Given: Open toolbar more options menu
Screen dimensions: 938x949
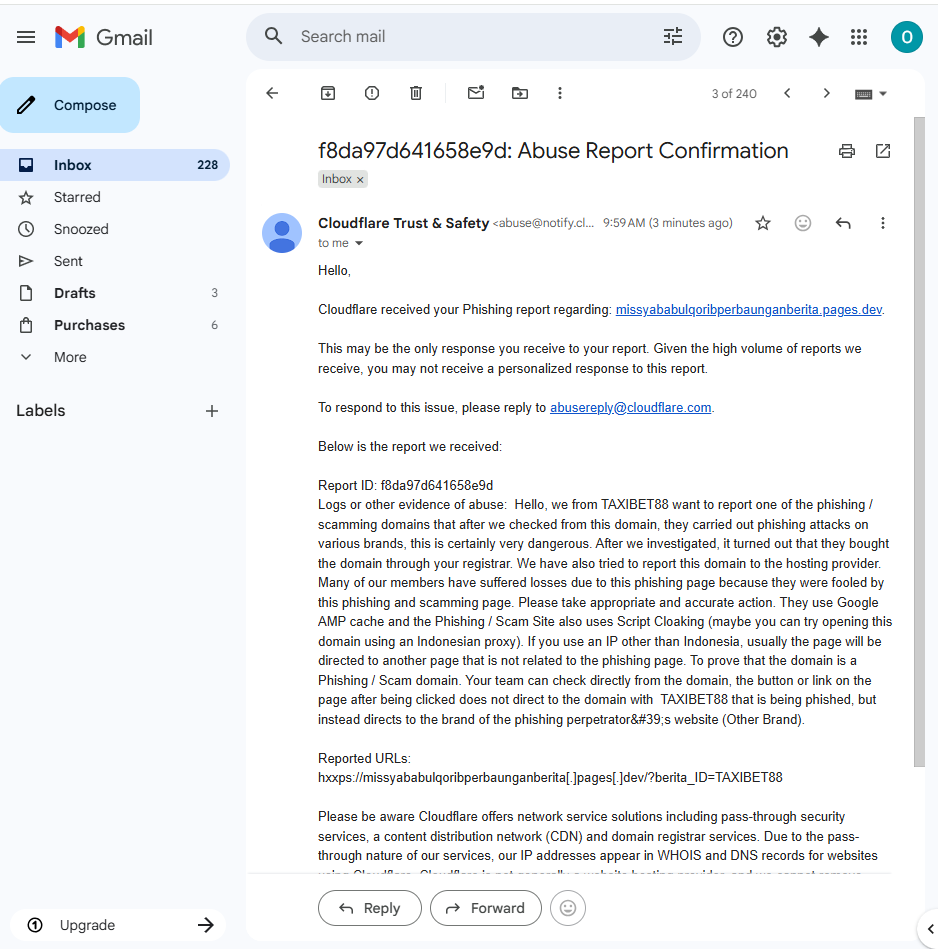Looking at the screenshot, I should tap(560, 93).
